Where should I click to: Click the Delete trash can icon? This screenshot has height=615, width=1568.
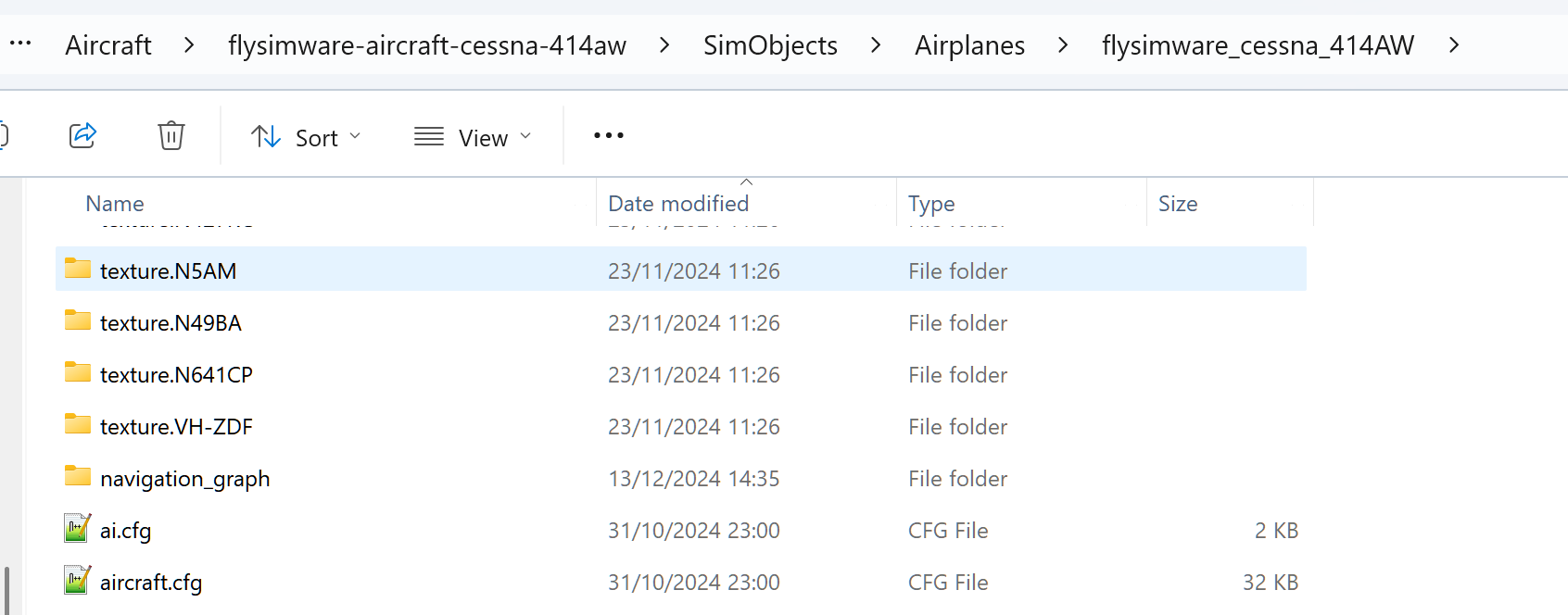(171, 136)
